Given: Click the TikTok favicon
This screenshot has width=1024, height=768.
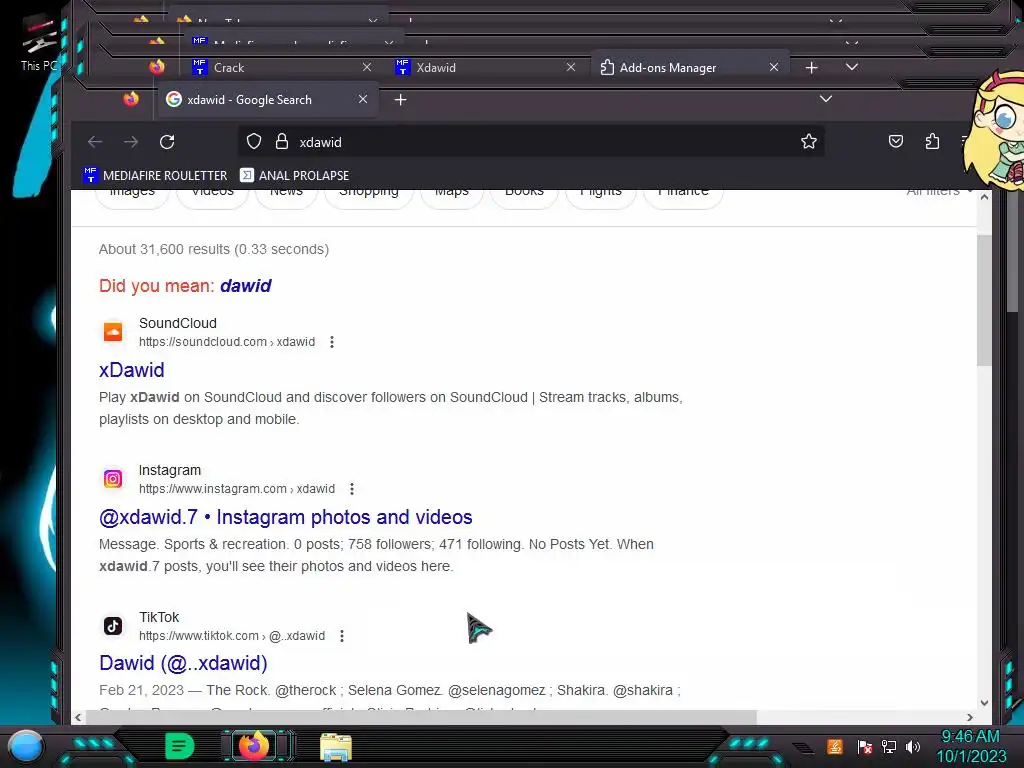Looking at the screenshot, I should click(x=113, y=626).
